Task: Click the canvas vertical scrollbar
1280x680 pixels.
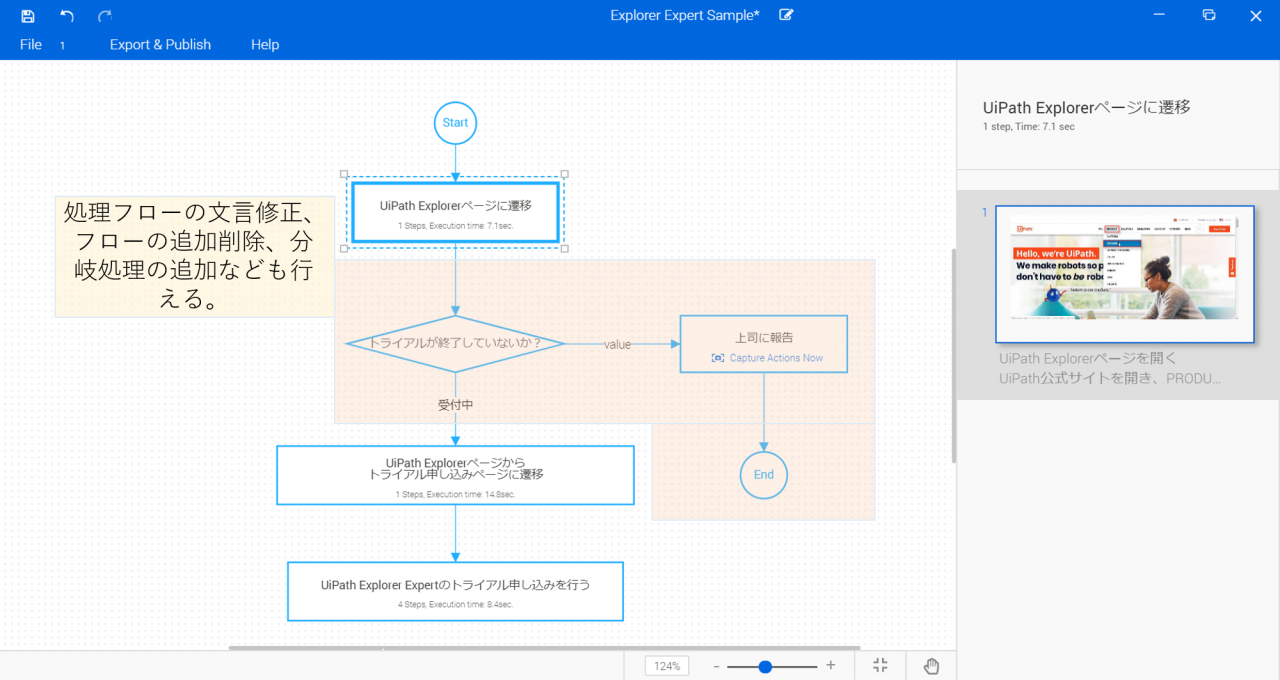Action: tap(953, 356)
